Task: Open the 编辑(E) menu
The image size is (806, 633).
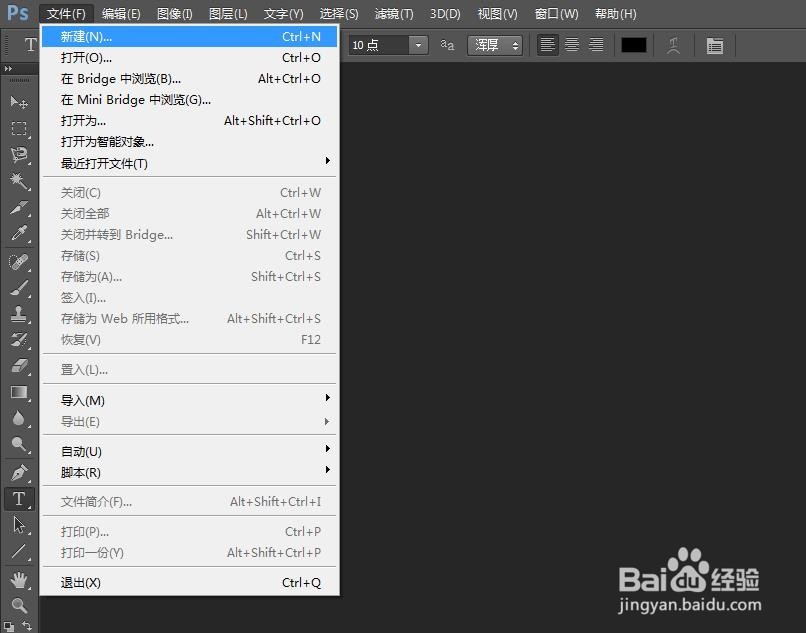Action: [x=121, y=13]
